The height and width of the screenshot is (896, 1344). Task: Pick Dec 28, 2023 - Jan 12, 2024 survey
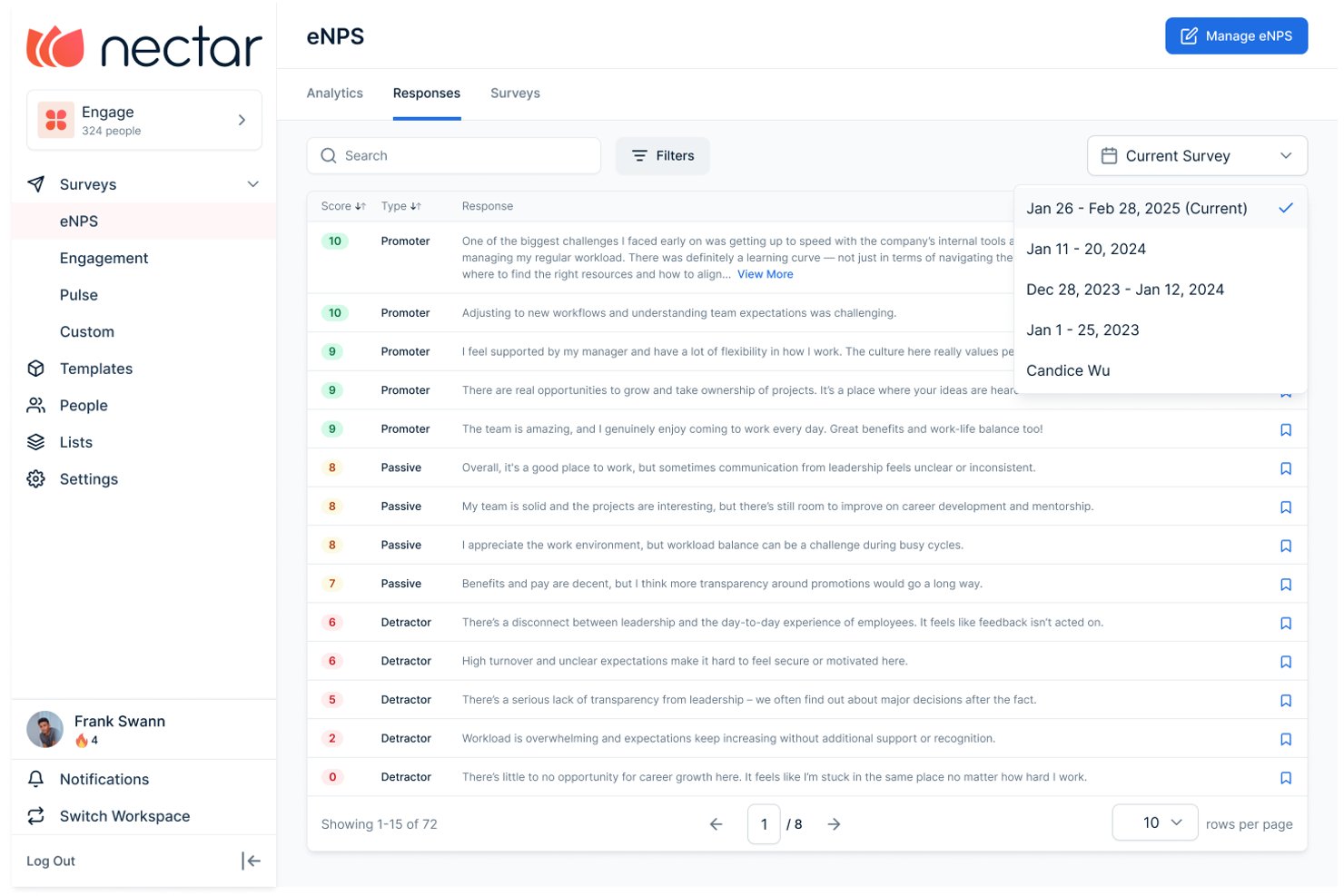[1160, 290]
